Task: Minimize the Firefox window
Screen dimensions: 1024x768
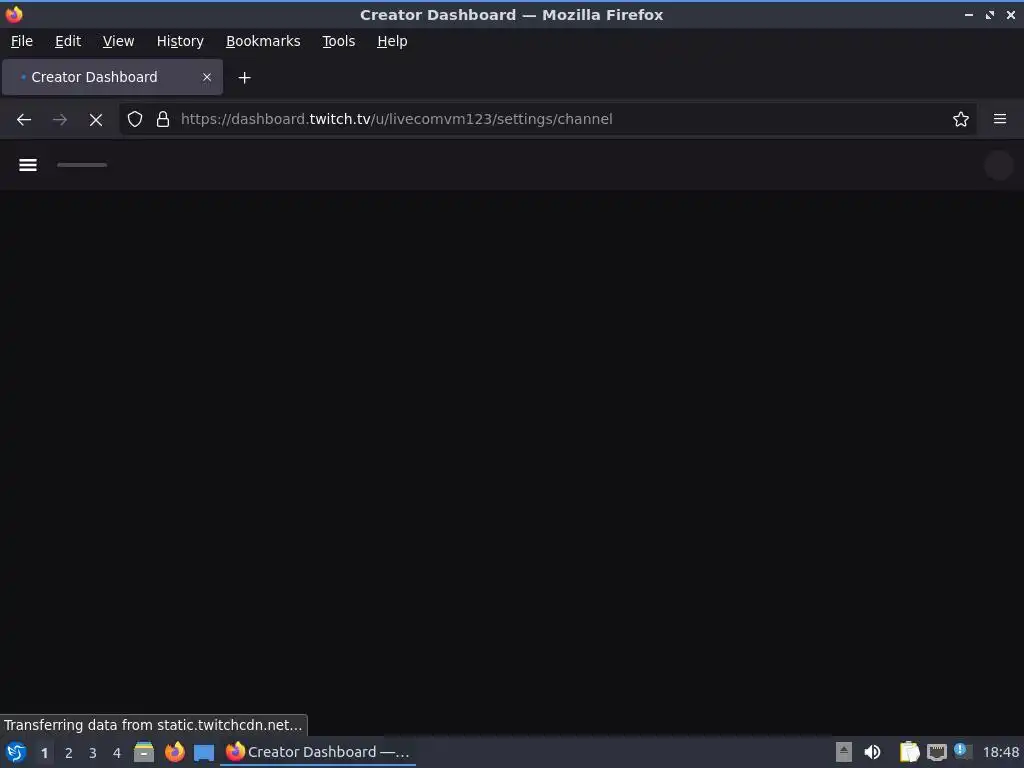Action: pos(968,15)
